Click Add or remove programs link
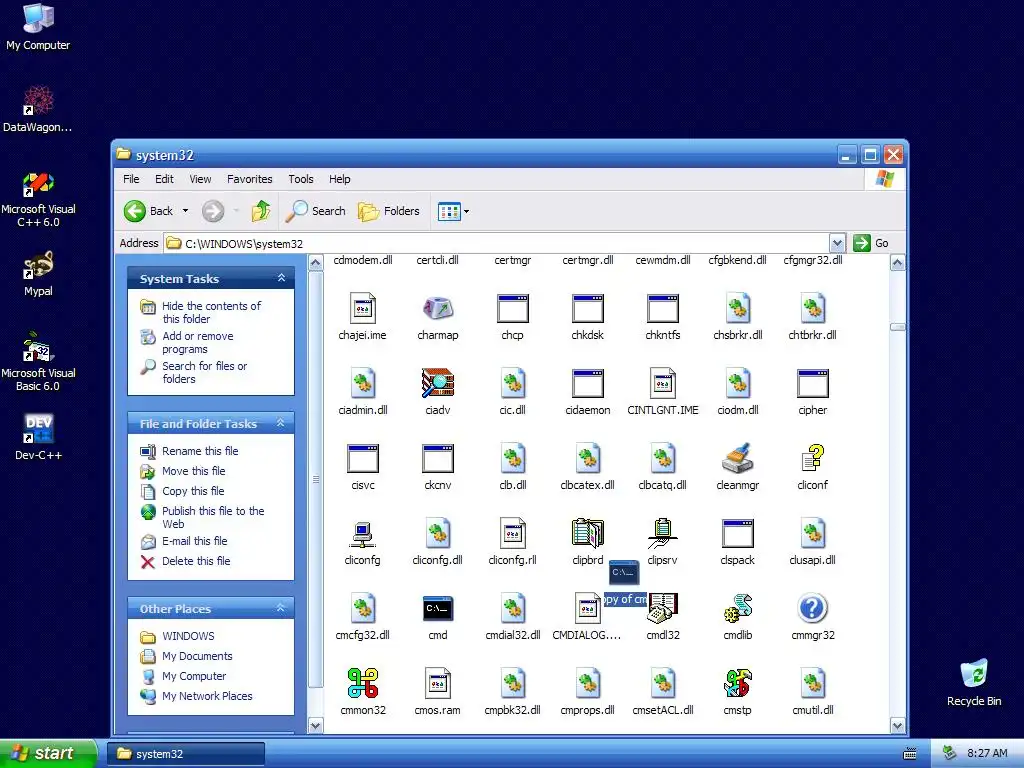The width and height of the screenshot is (1024, 768). (197, 342)
